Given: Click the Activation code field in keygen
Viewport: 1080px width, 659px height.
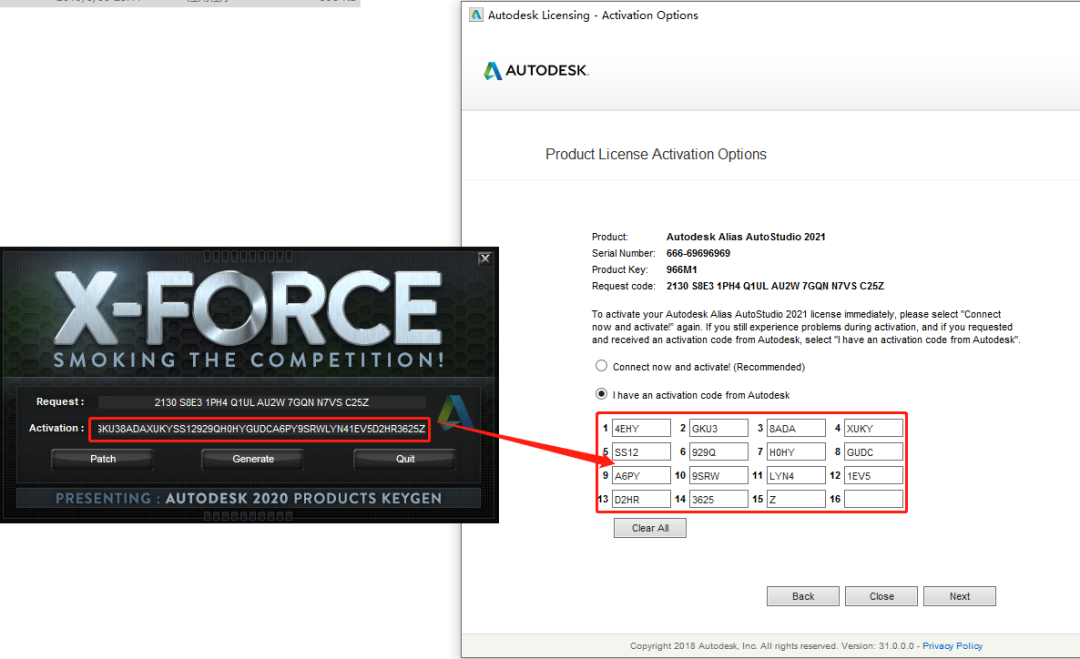Looking at the screenshot, I should 260,429.
